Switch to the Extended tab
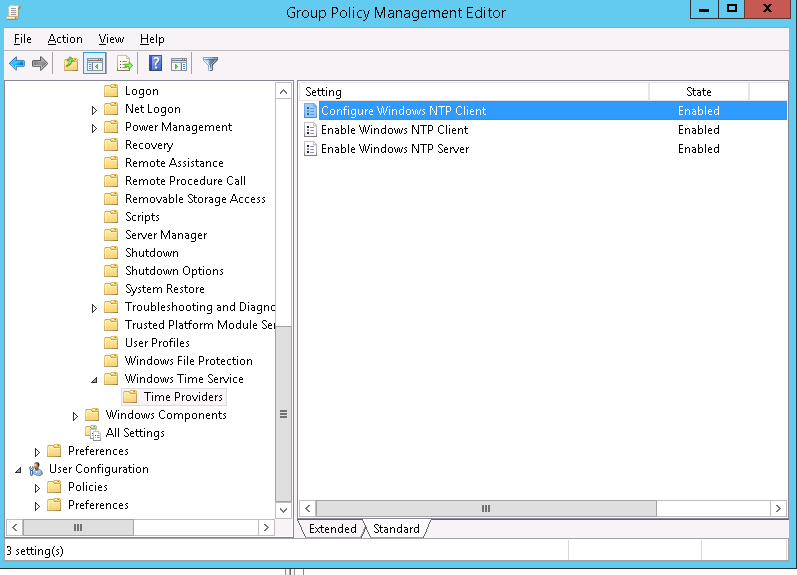The image size is (797, 575). tap(332, 529)
